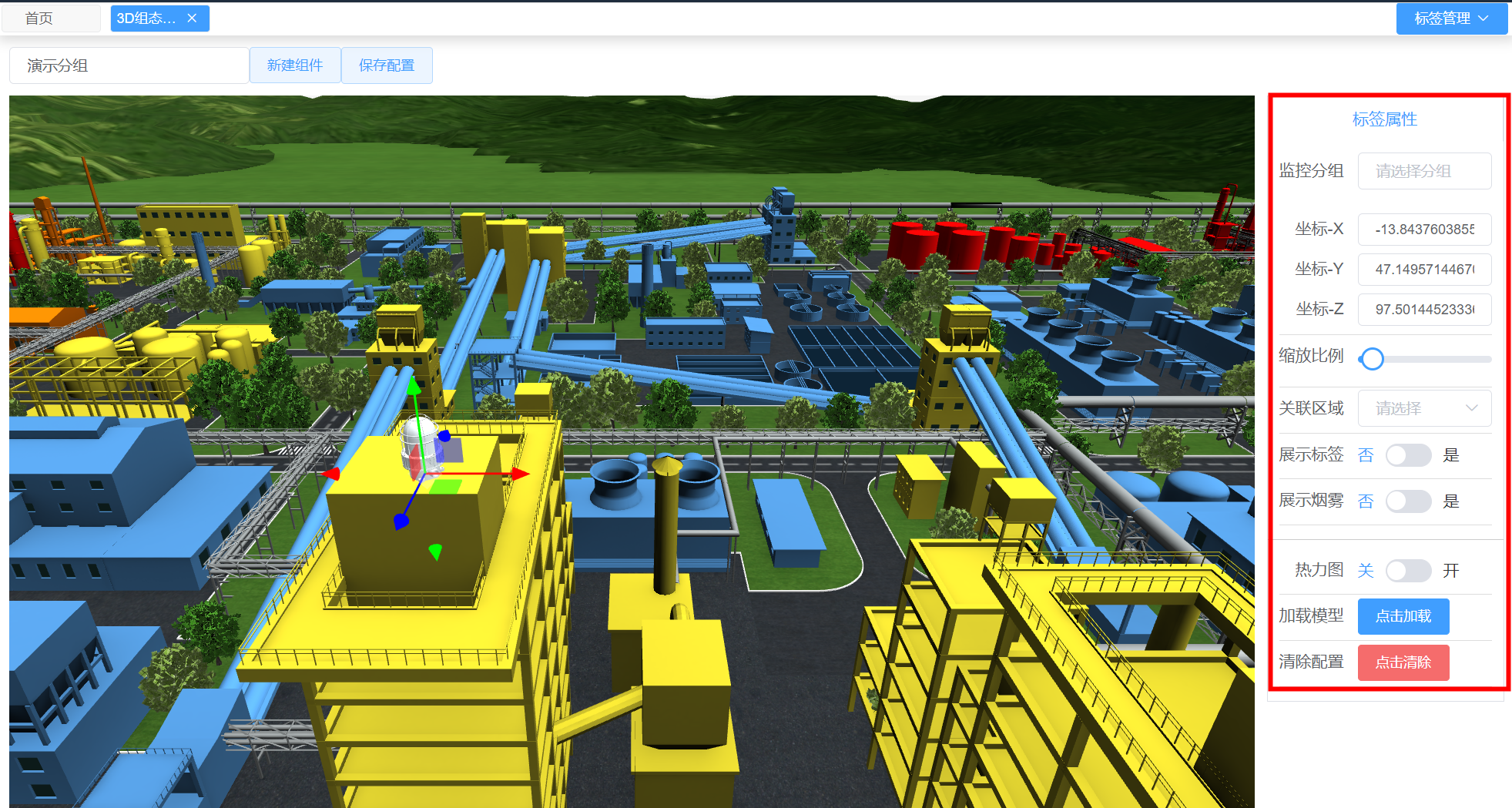This screenshot has height=808, width=1512.
Task: Switch to the 首页 tab
Action: 39,18
